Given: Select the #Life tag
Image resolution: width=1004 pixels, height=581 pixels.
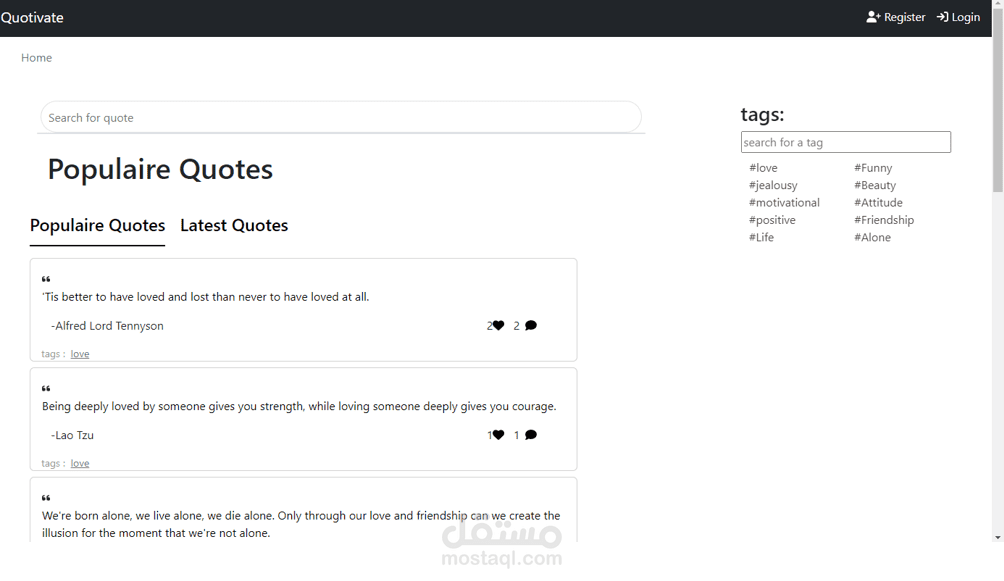Looking at the screenshot, I should [761, 237].
